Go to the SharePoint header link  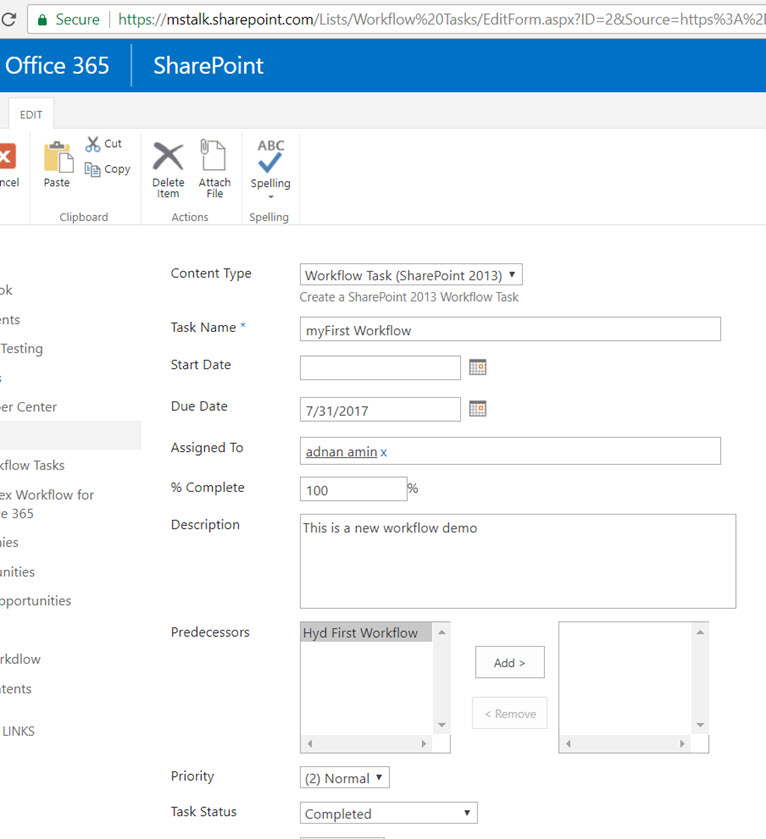pyautogui.click(x=208, y=66)
